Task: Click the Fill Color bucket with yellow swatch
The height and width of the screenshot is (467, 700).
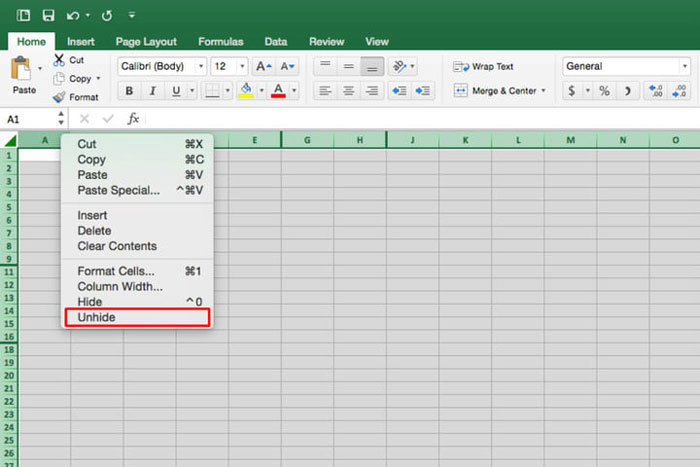Action: (246, 91)
